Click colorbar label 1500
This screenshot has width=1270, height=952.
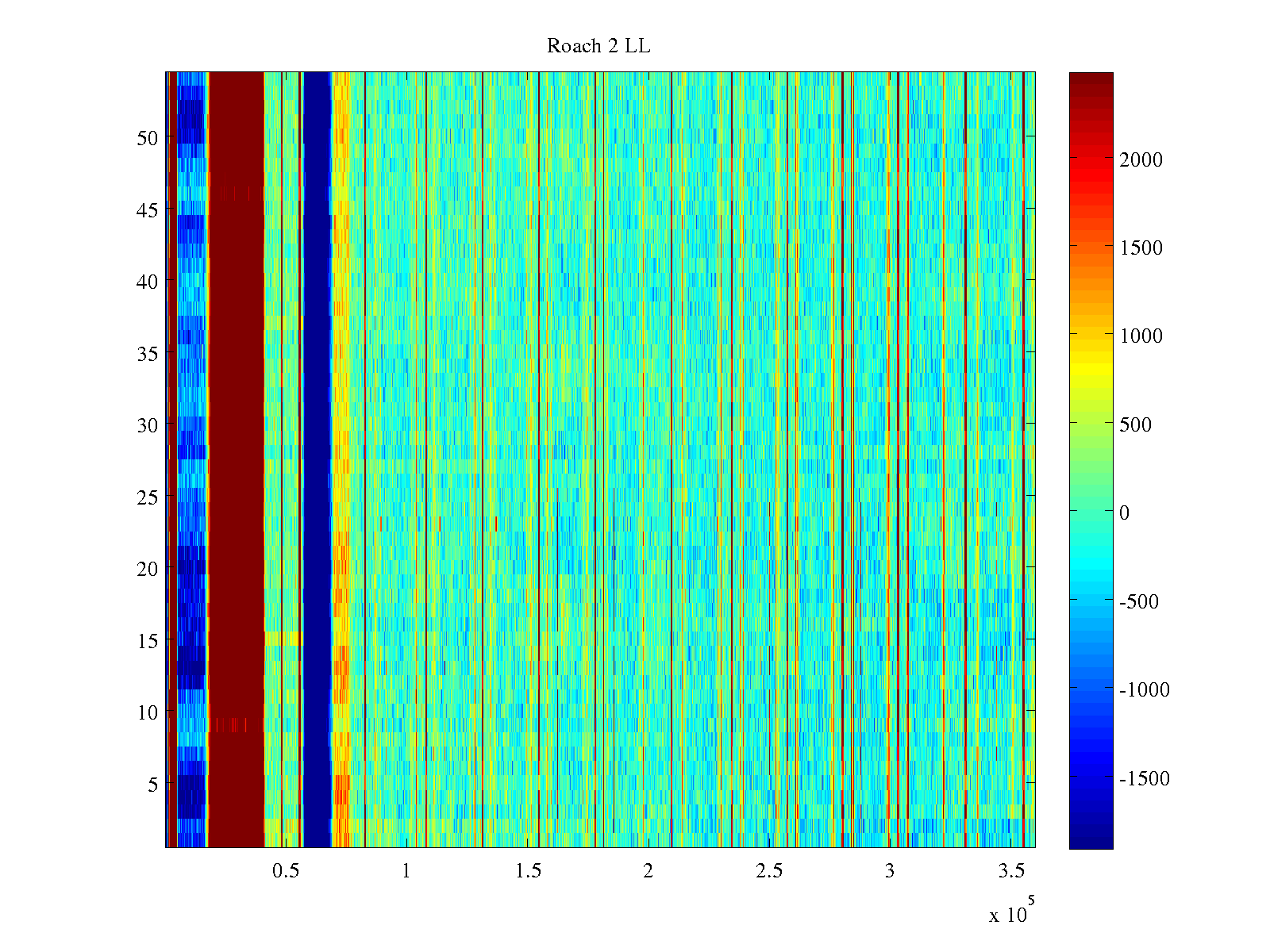click(1141, 248)
